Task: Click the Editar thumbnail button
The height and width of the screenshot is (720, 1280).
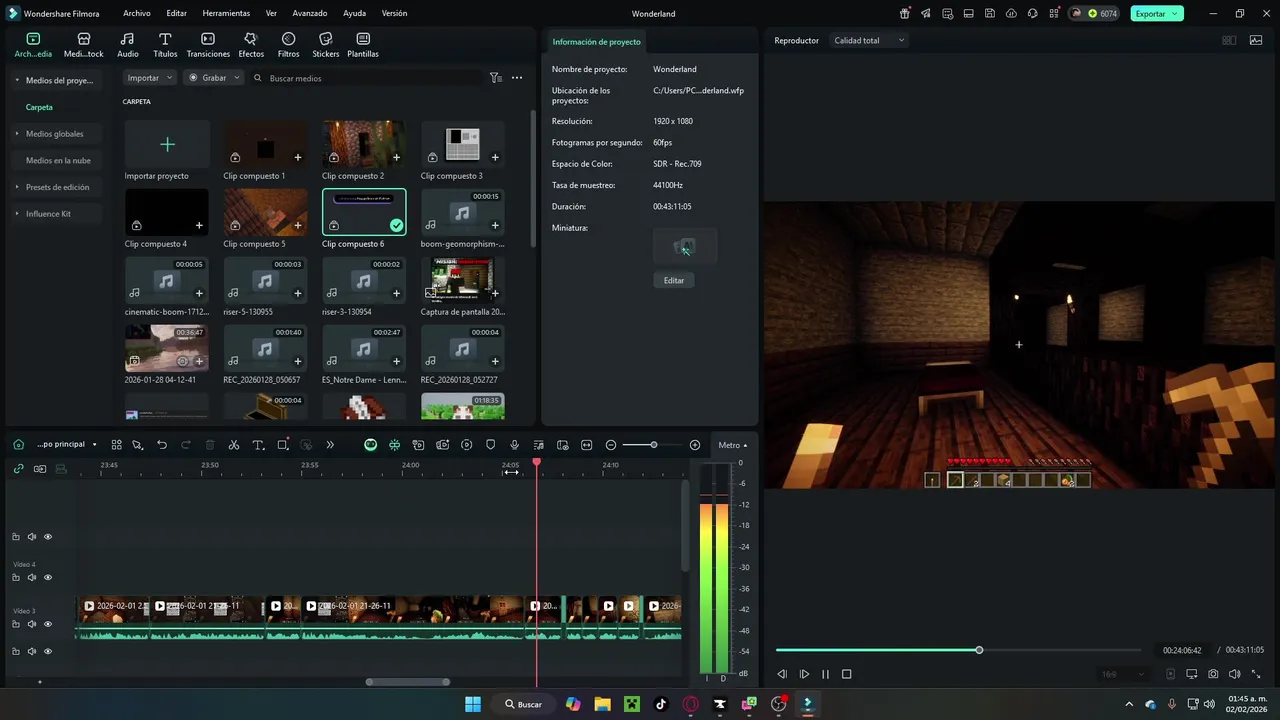Action: pyautogui.click(x=674, y=280)
